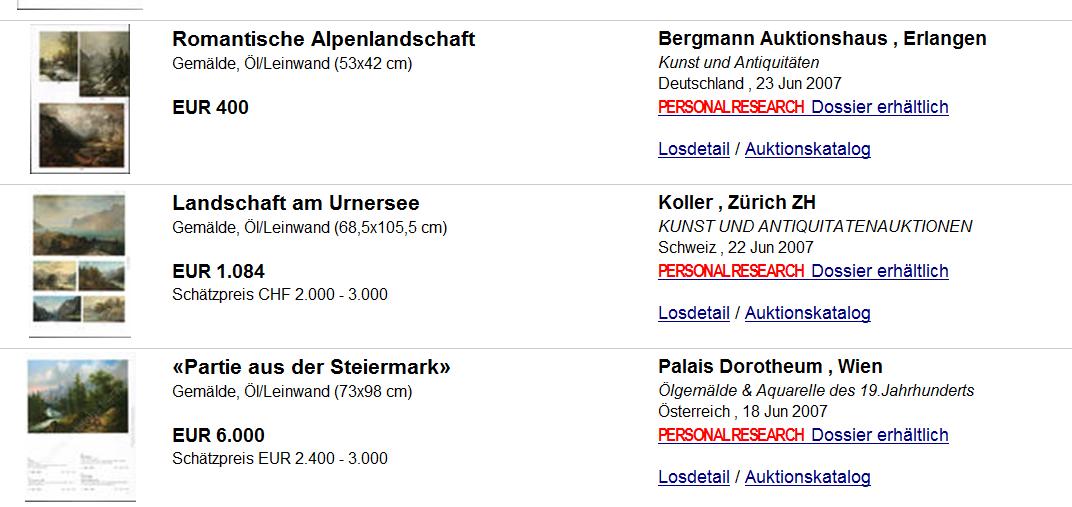The image size is (1072, 507).
Task: Click PERSONALRESEARCH link under Bergmann Auktionshaus
Action: (x=731, y=107)
